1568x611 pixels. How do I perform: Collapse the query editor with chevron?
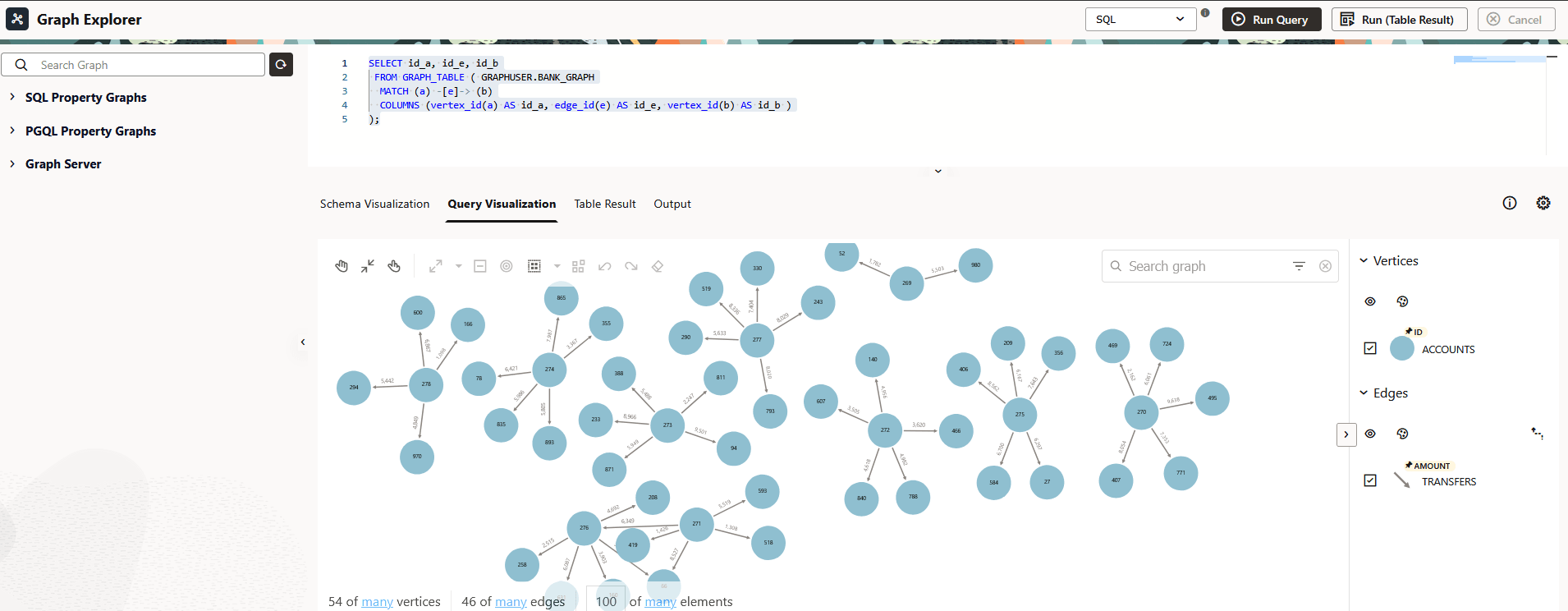(x=938, y=171)
